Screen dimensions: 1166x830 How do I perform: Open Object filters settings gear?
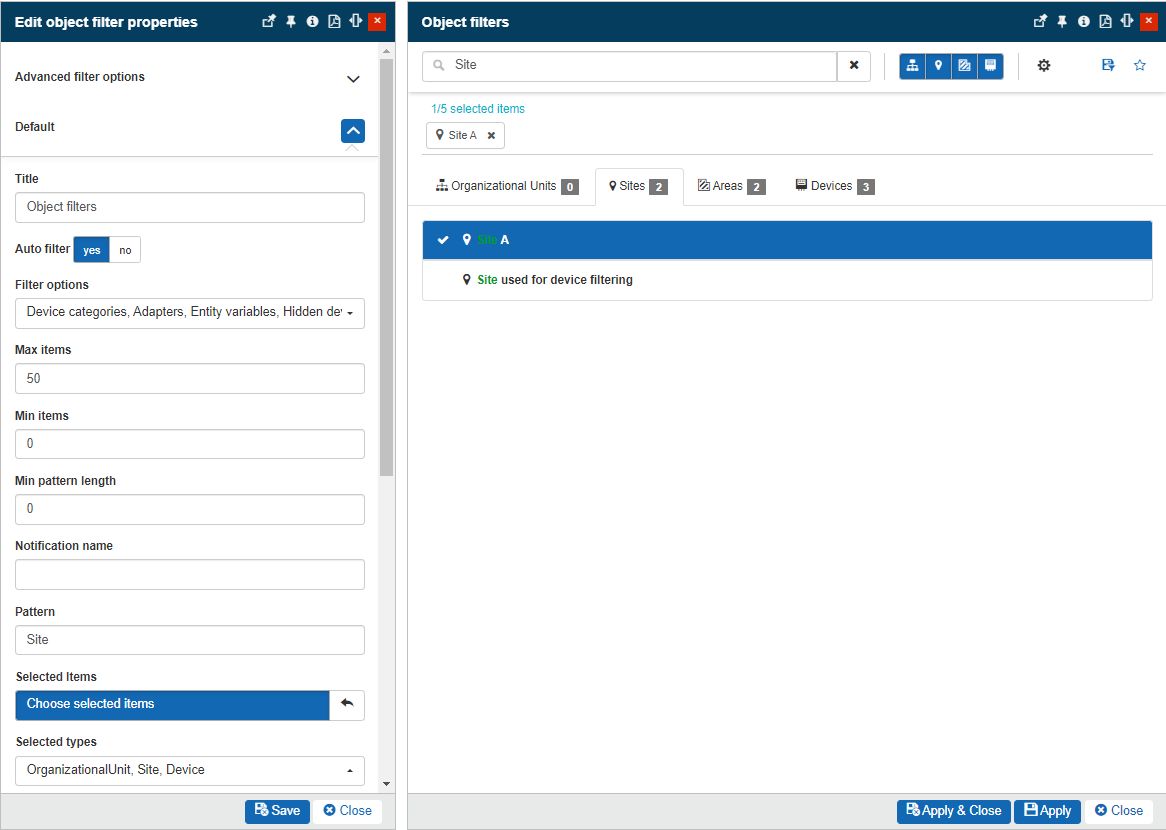tap(1044, 66)
